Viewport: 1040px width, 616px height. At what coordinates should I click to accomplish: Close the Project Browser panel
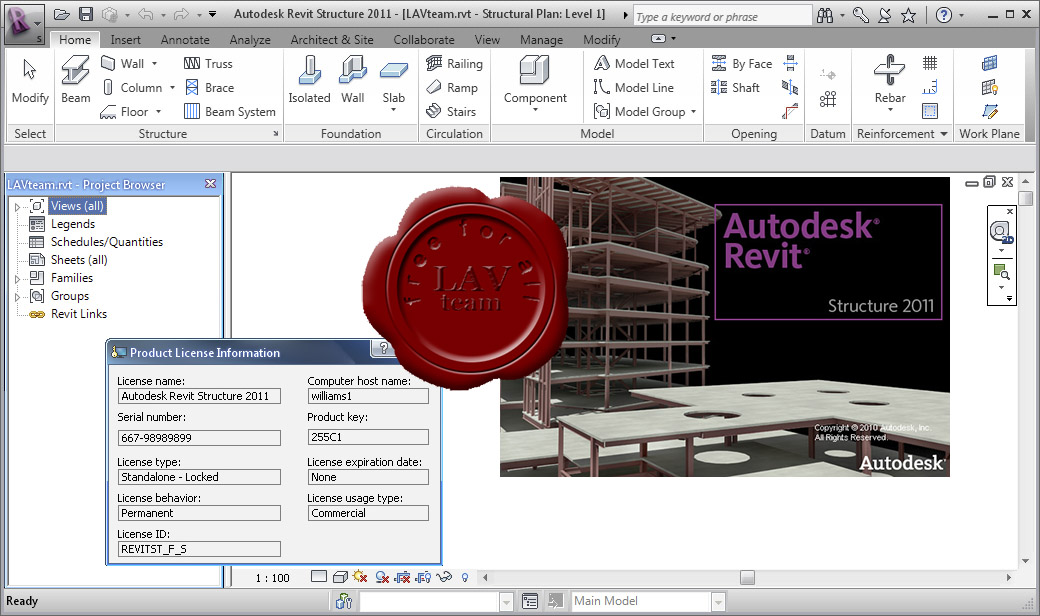tap(210, 184)
